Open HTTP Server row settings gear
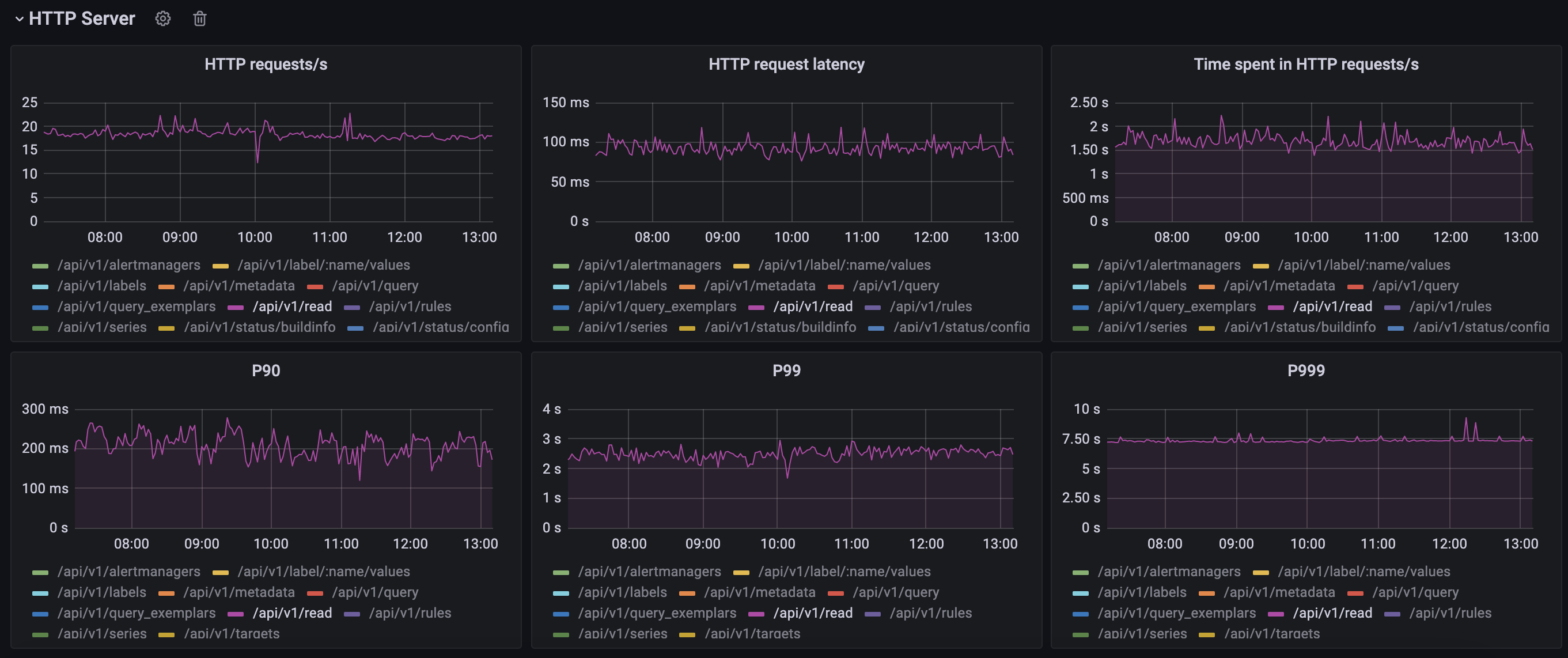Screen dimensions: 1568x658 click(x=162, y=19)
